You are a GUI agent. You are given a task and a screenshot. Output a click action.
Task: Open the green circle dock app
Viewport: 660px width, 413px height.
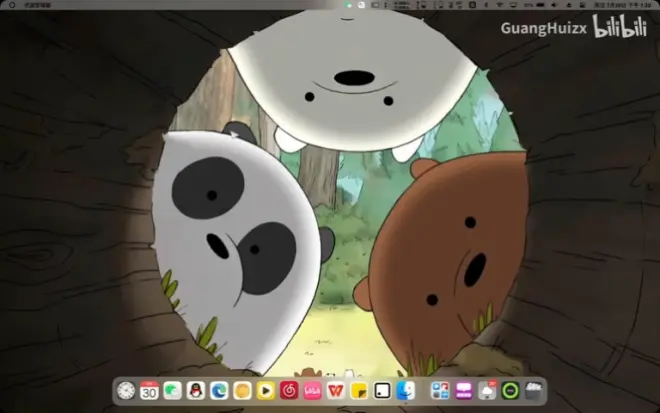coord(511,390)
